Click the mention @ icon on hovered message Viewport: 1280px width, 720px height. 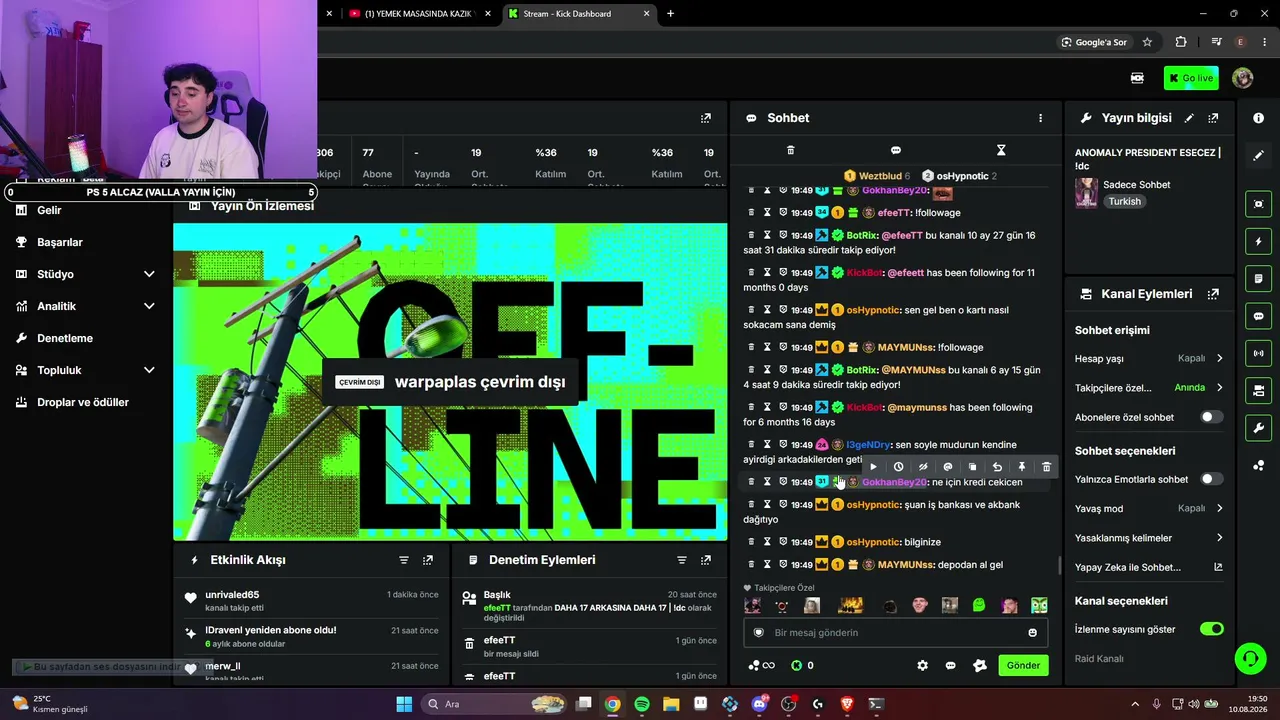point(947,467)
